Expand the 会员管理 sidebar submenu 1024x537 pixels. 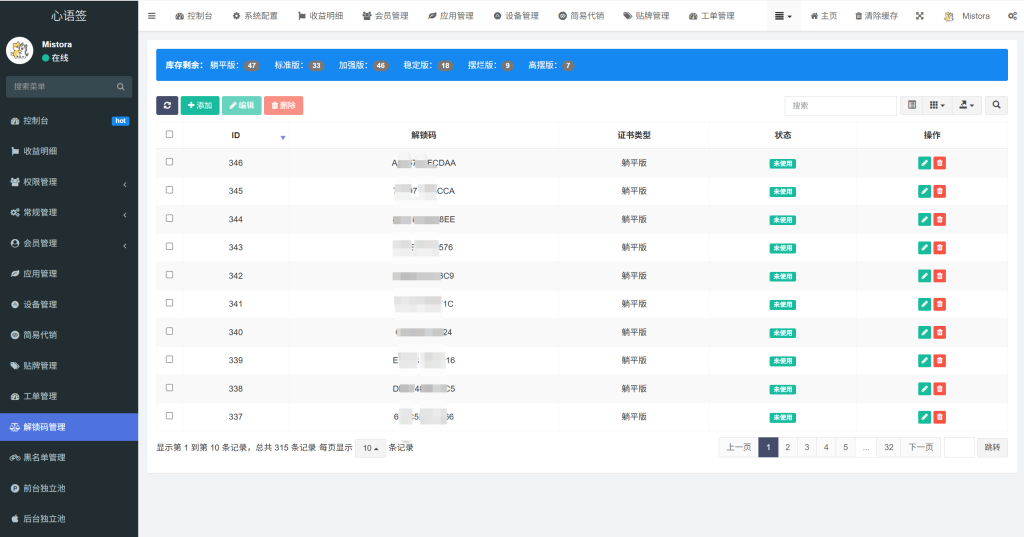[69, 243]
